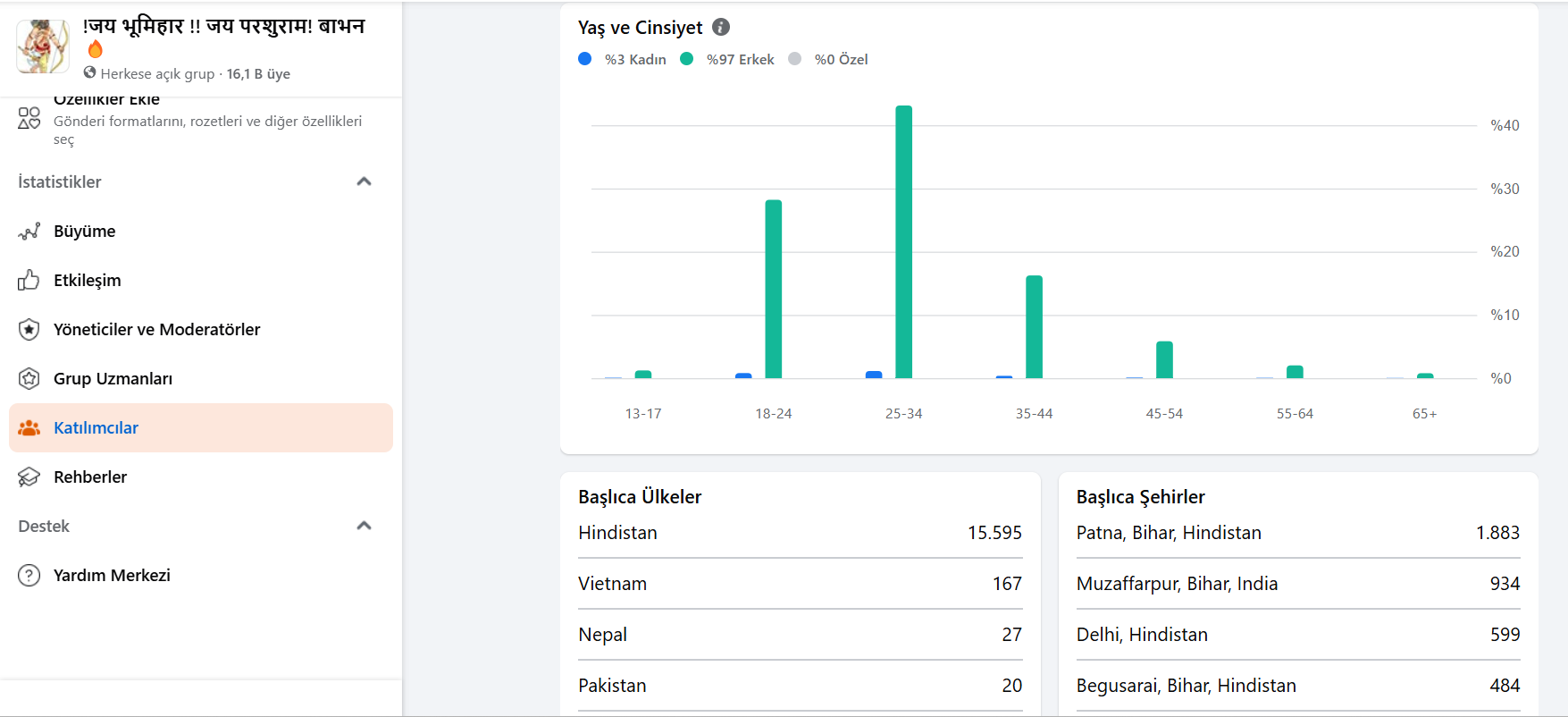1568x717 pixels.
Task: Click the info icon beside Yaş ve Cinsiyet
Action: (721, 27)
